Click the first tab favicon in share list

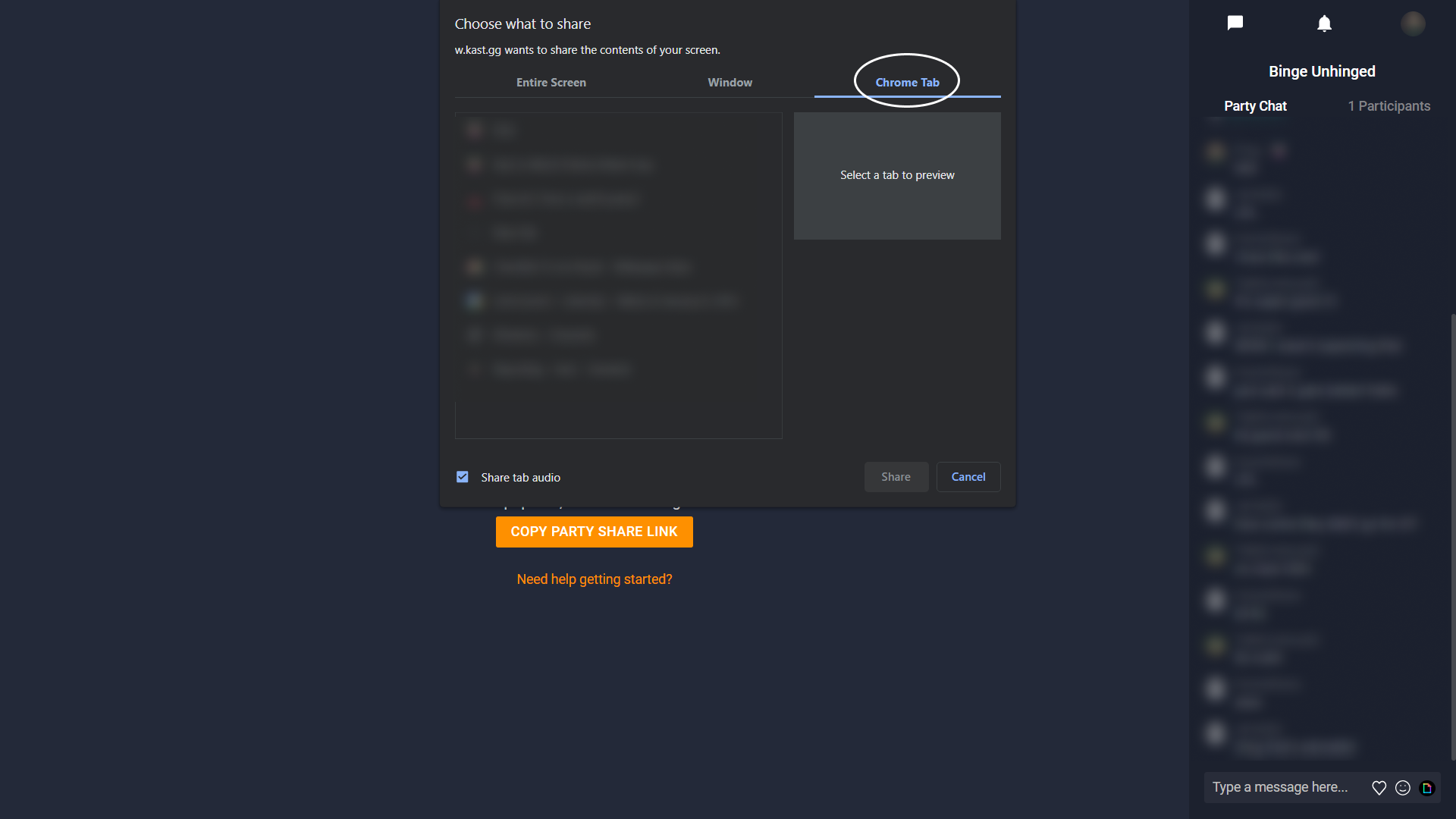click(x=475, y=129)
